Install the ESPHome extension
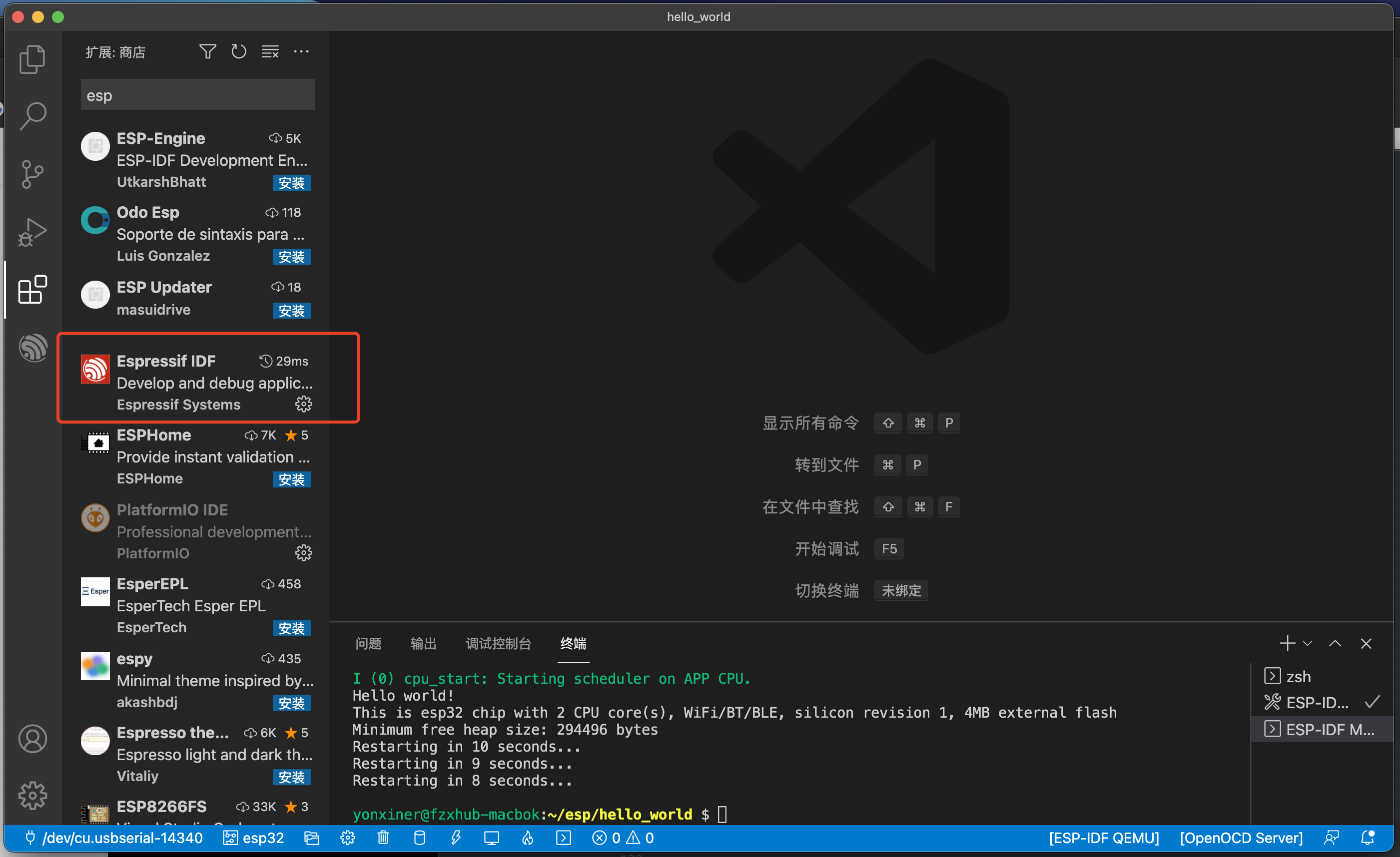 pos(291,480)
